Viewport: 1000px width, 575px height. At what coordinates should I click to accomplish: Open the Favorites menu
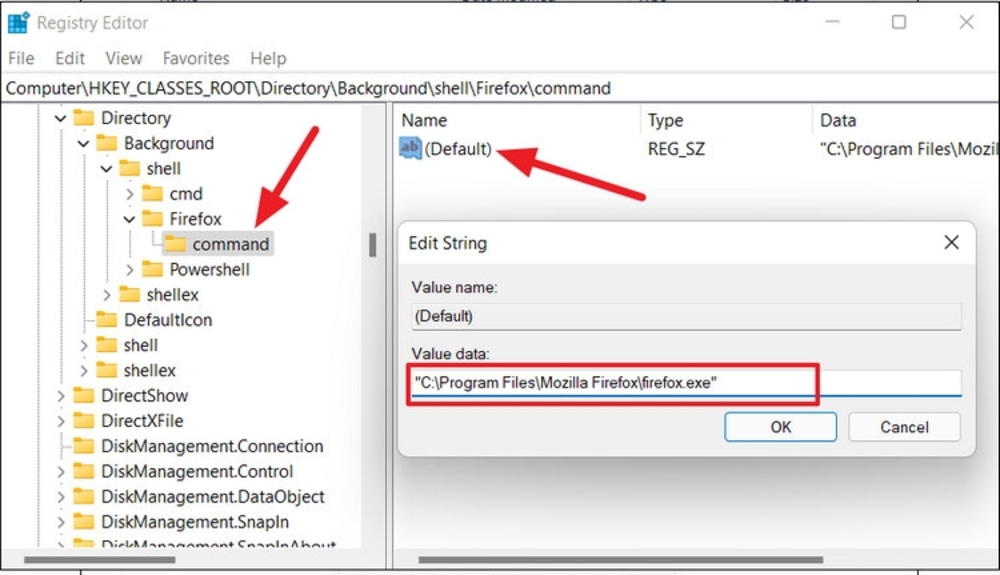(x=196, y=58)
